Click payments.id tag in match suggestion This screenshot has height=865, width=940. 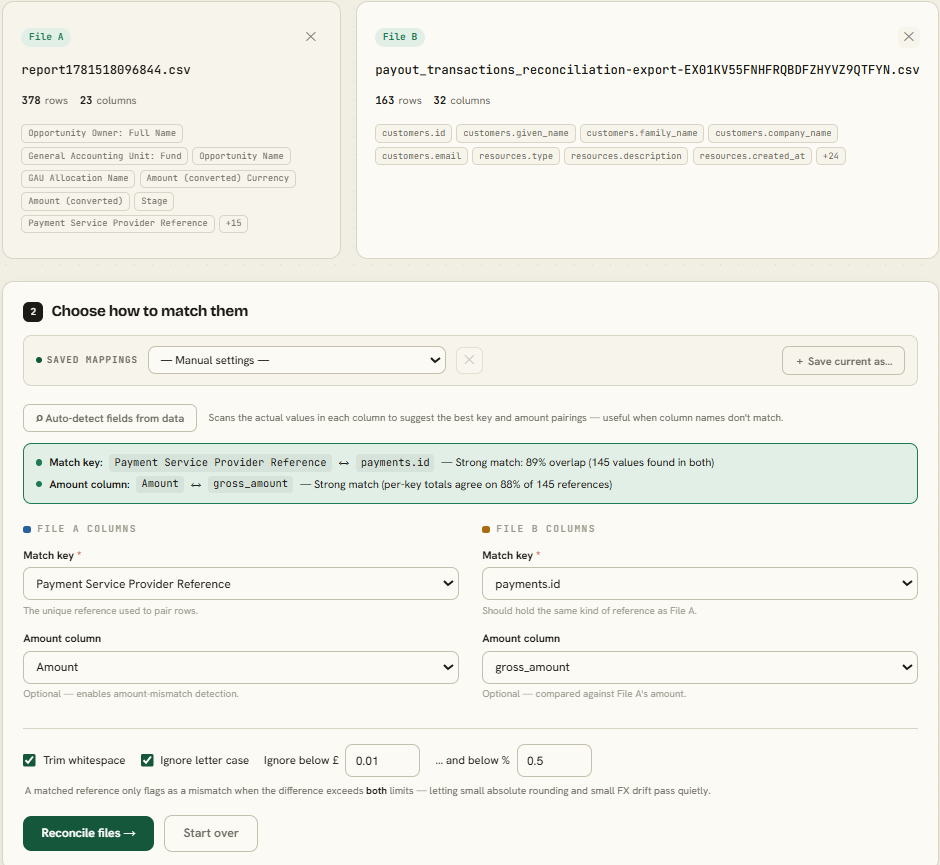pos(396,462)
